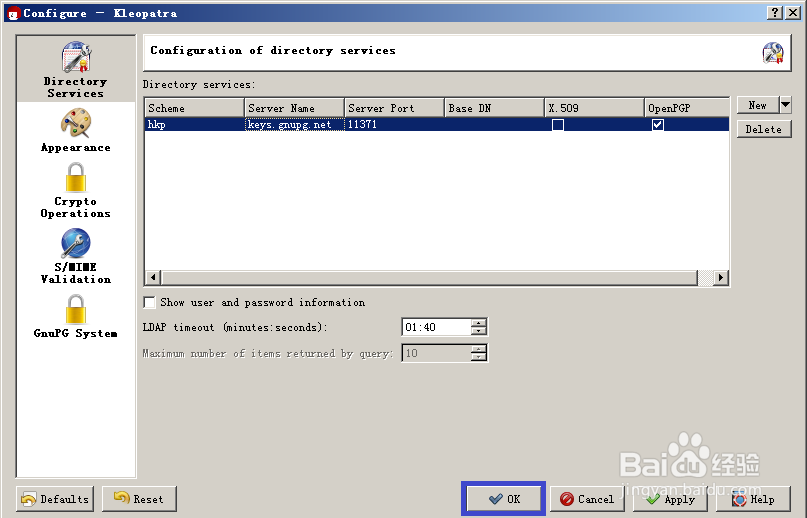The width and height of the screenshot is (807, 518).
Task: Select the hkp scheme cell
Action: click(195, 125)
